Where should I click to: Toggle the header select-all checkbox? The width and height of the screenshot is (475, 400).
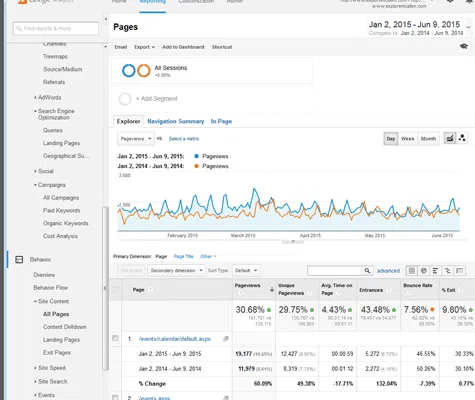click(x=115, y=289)
